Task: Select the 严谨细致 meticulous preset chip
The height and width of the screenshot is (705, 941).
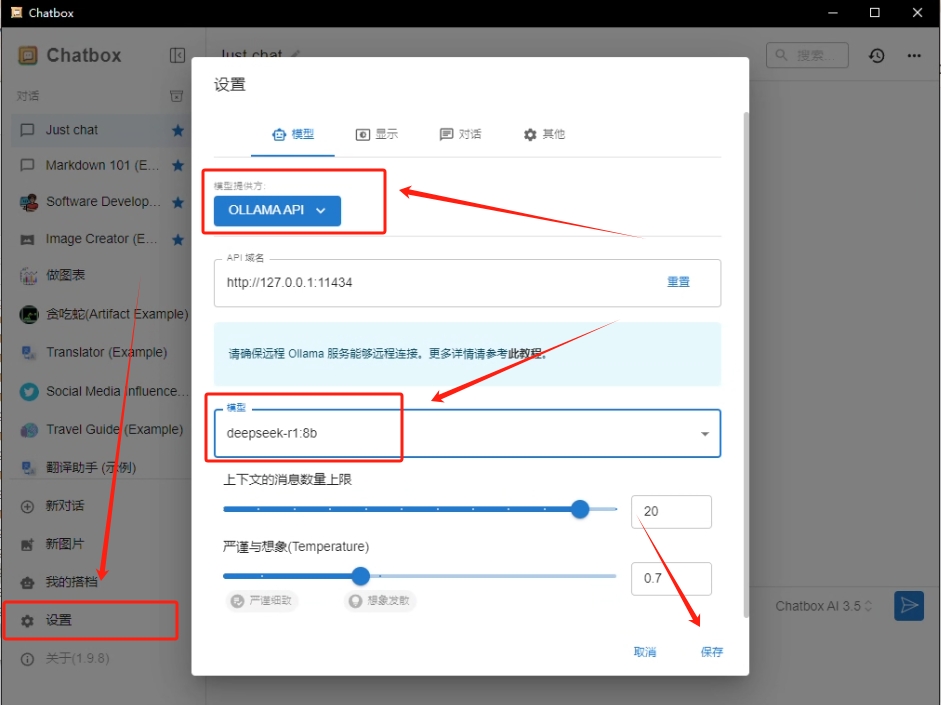Action: 263,601
